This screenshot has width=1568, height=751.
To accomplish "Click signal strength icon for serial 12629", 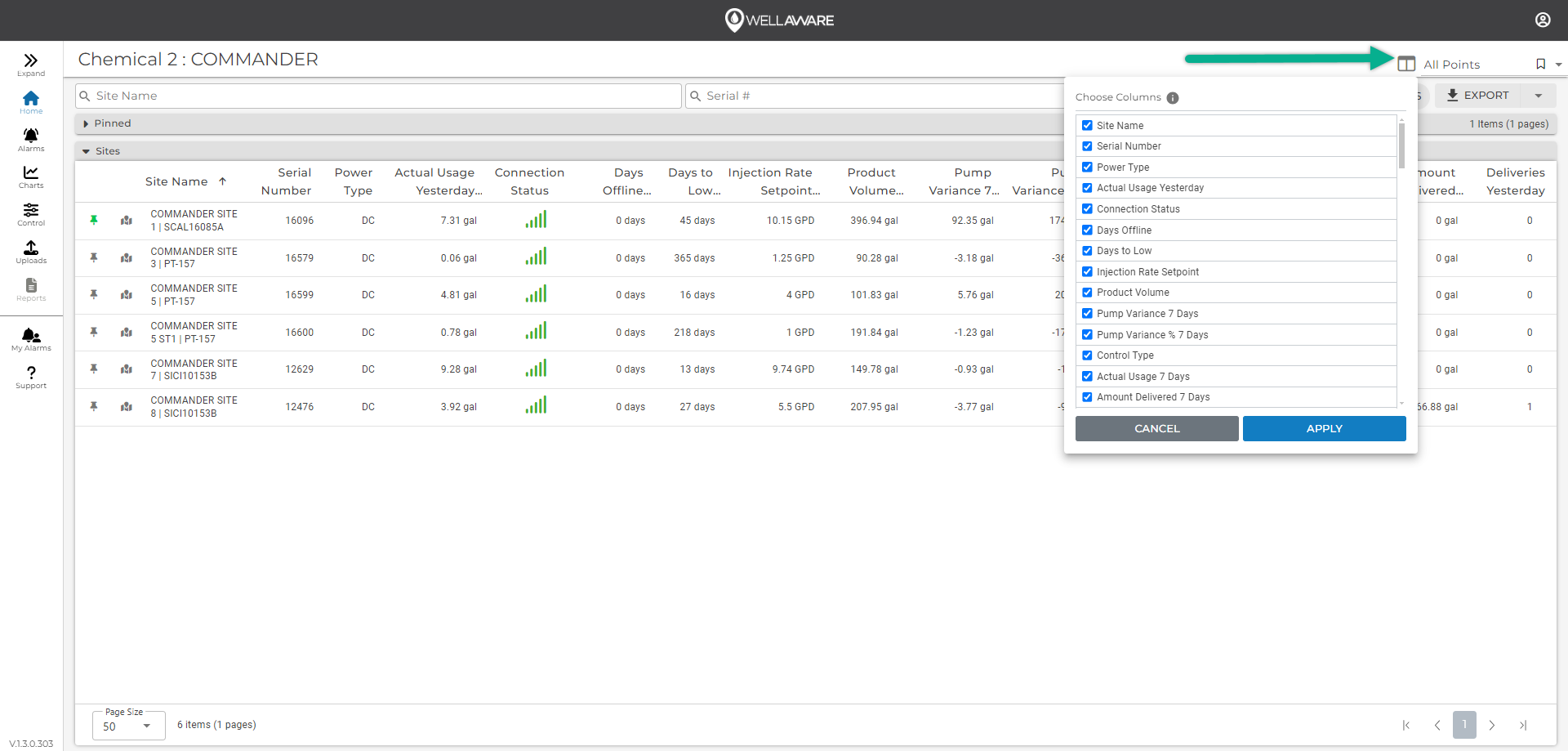I will (x=536, y=368).
